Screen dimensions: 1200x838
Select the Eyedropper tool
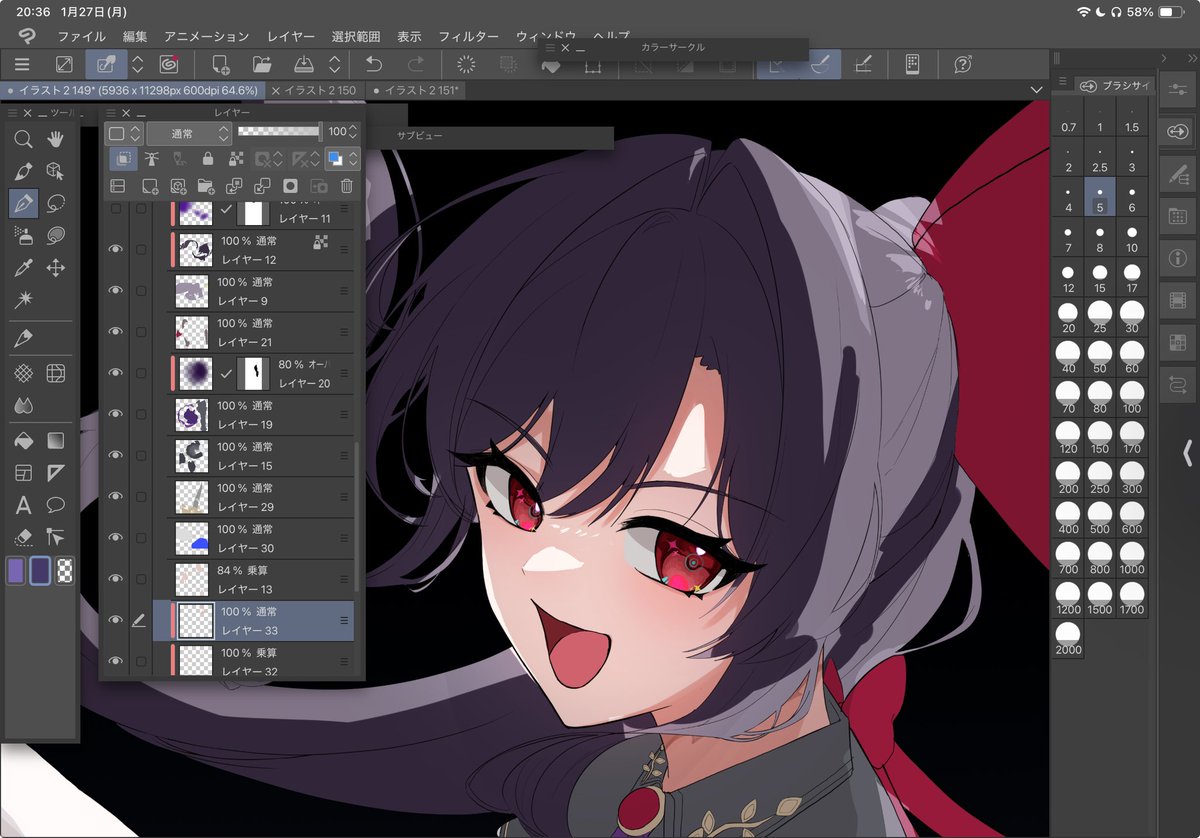coord(24,267)
